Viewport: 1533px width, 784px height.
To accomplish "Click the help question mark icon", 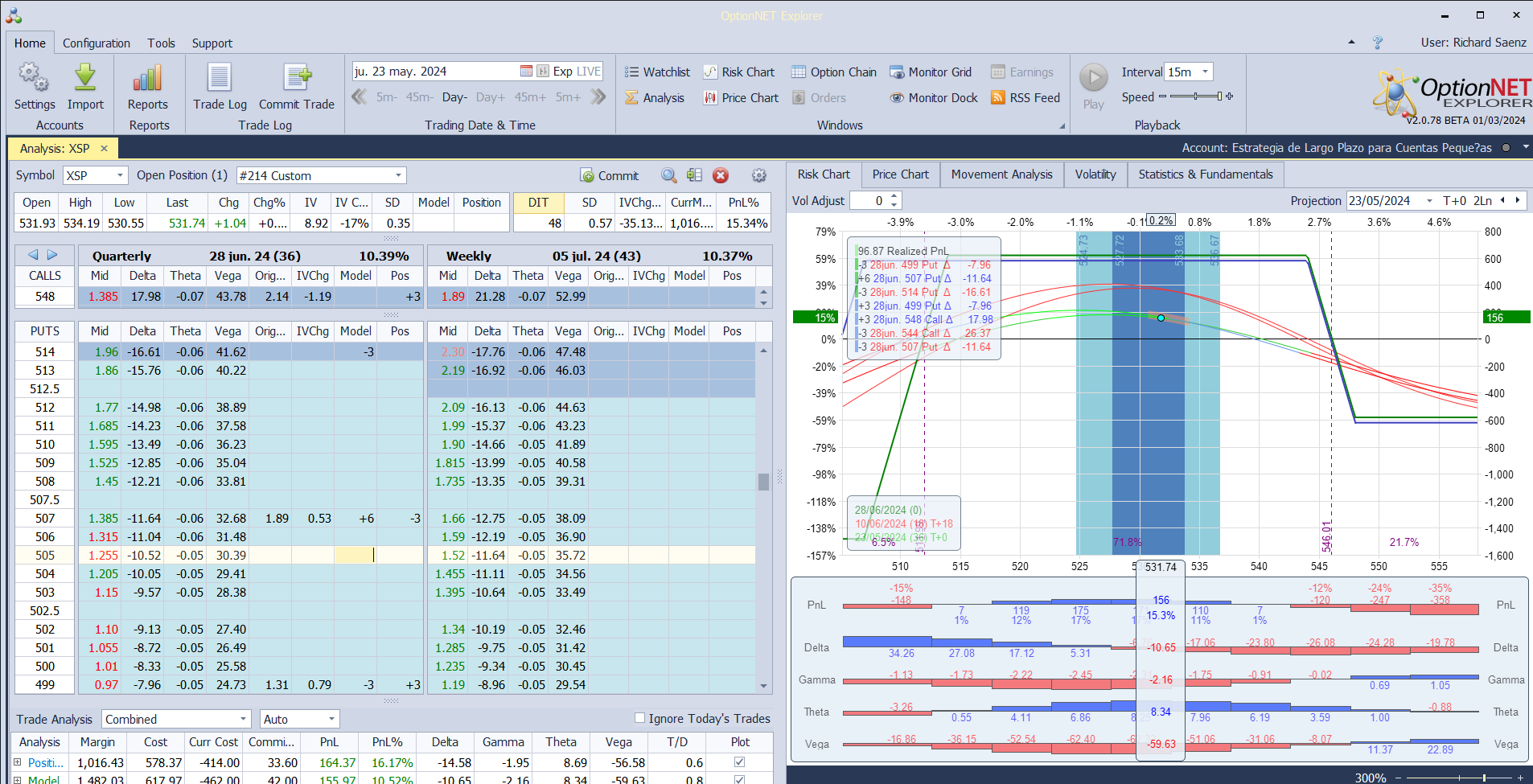I will pos(1378,43).
